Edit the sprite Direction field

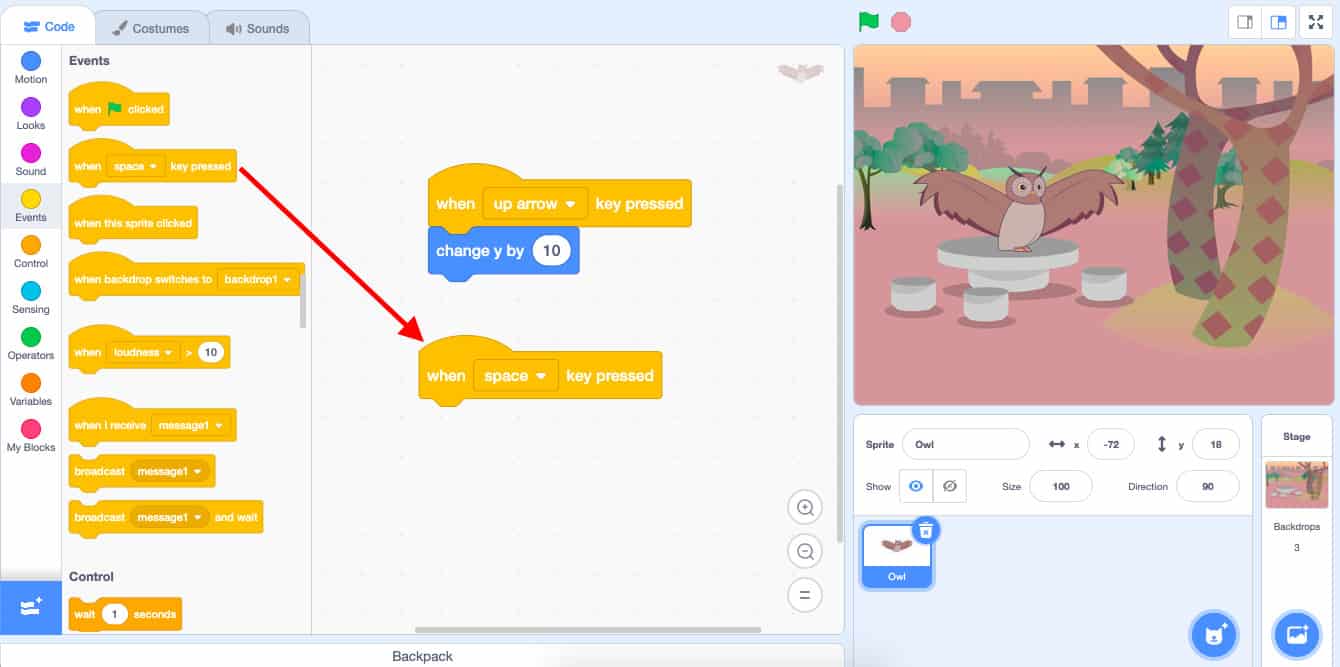click(x=1208, y=486)
